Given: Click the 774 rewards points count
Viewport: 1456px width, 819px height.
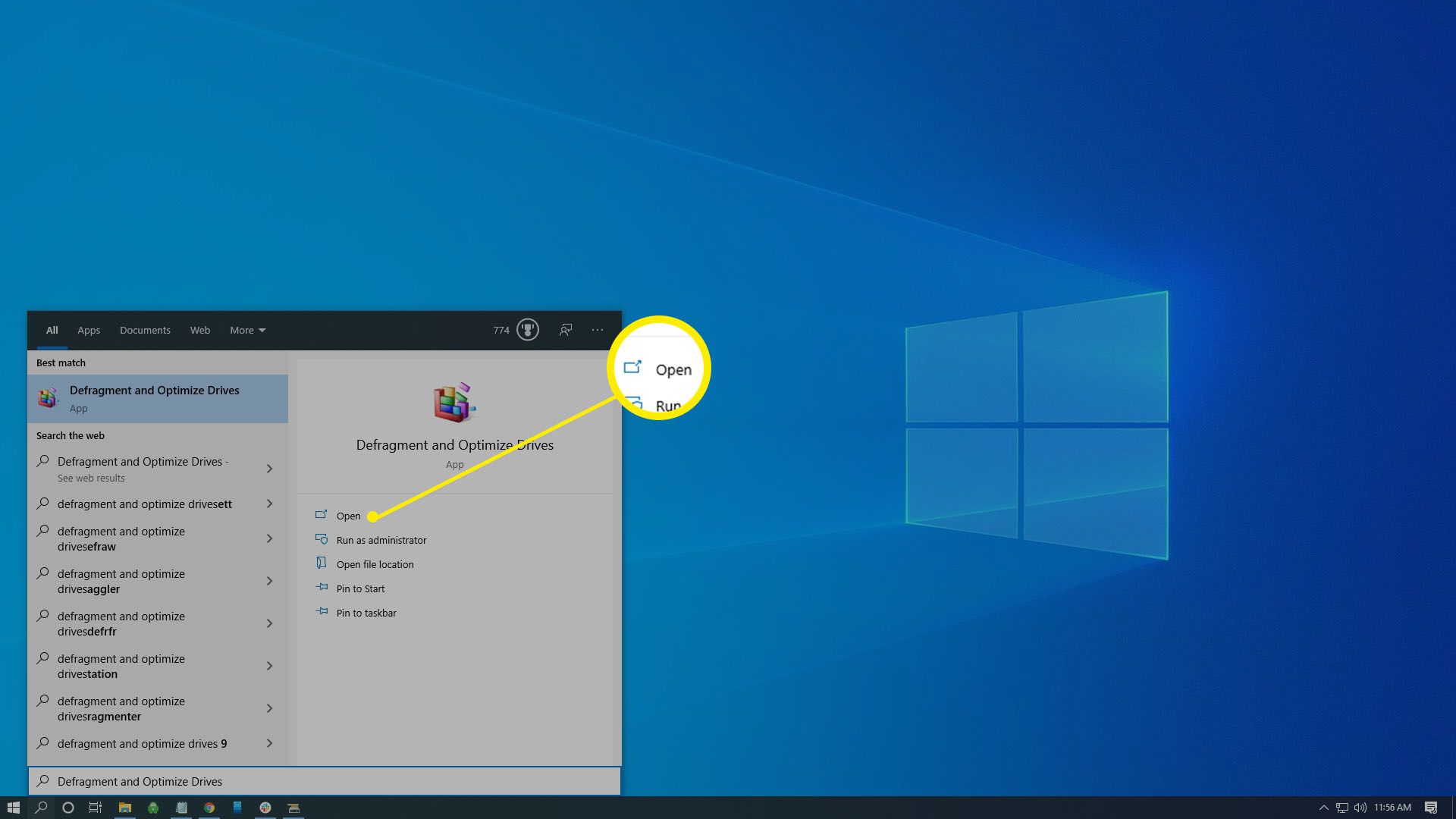Looking at the screenshot, I should 501,331.
